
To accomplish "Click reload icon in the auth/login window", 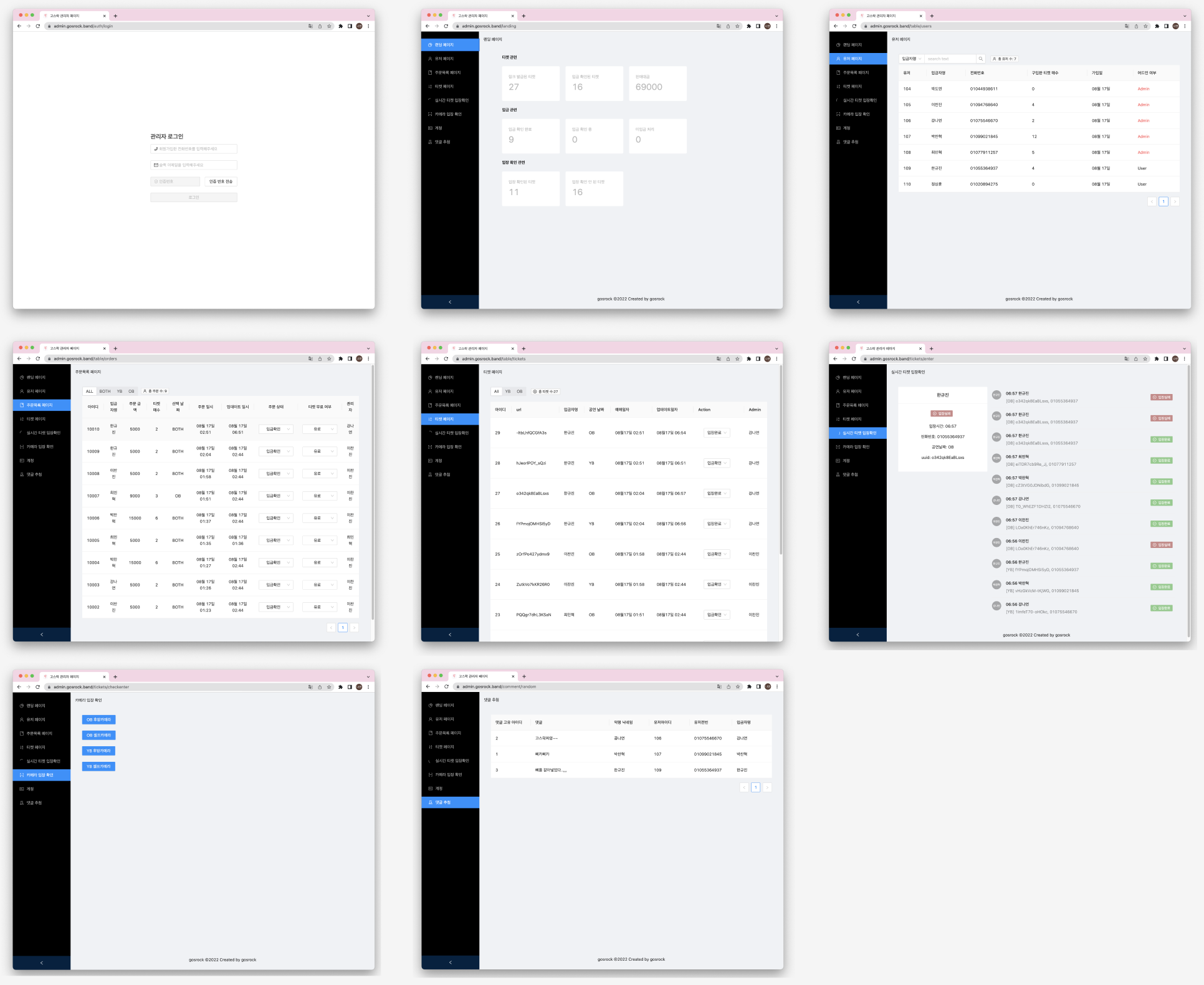I will (38, 26).
